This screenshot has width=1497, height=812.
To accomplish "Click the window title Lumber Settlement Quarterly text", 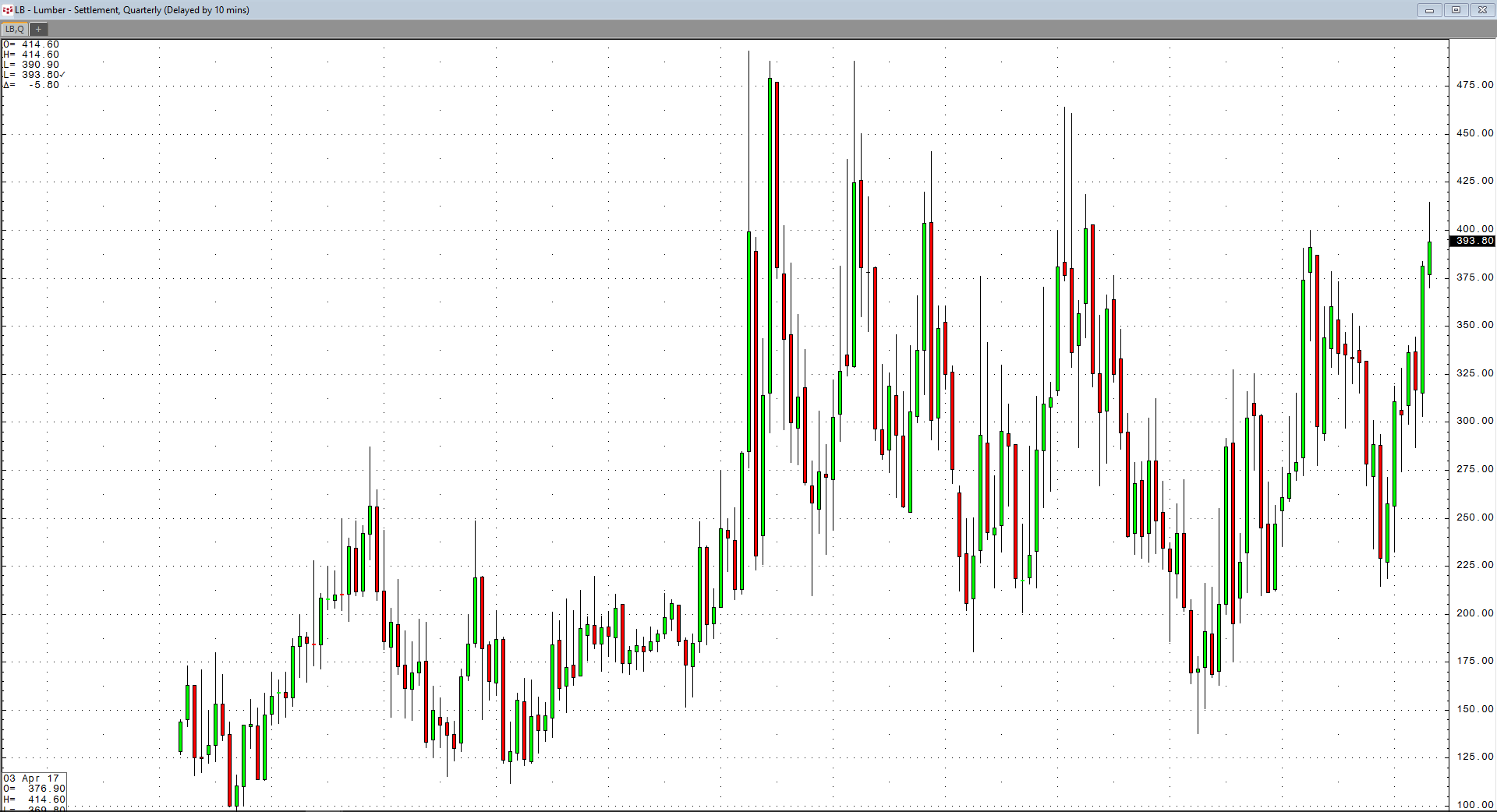I will [x=133, y=10].
